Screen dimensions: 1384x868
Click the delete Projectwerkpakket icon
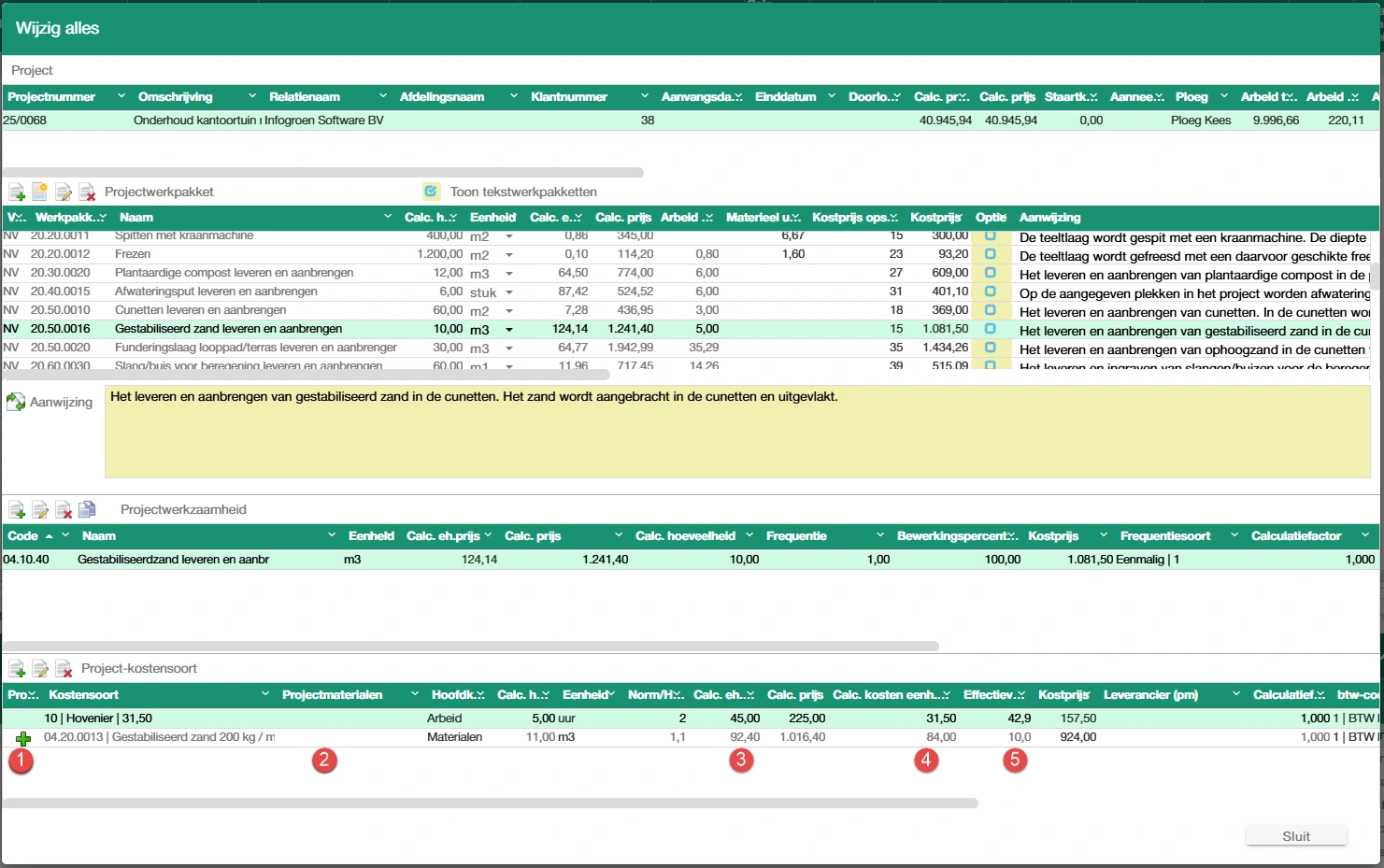click(87, 192)
